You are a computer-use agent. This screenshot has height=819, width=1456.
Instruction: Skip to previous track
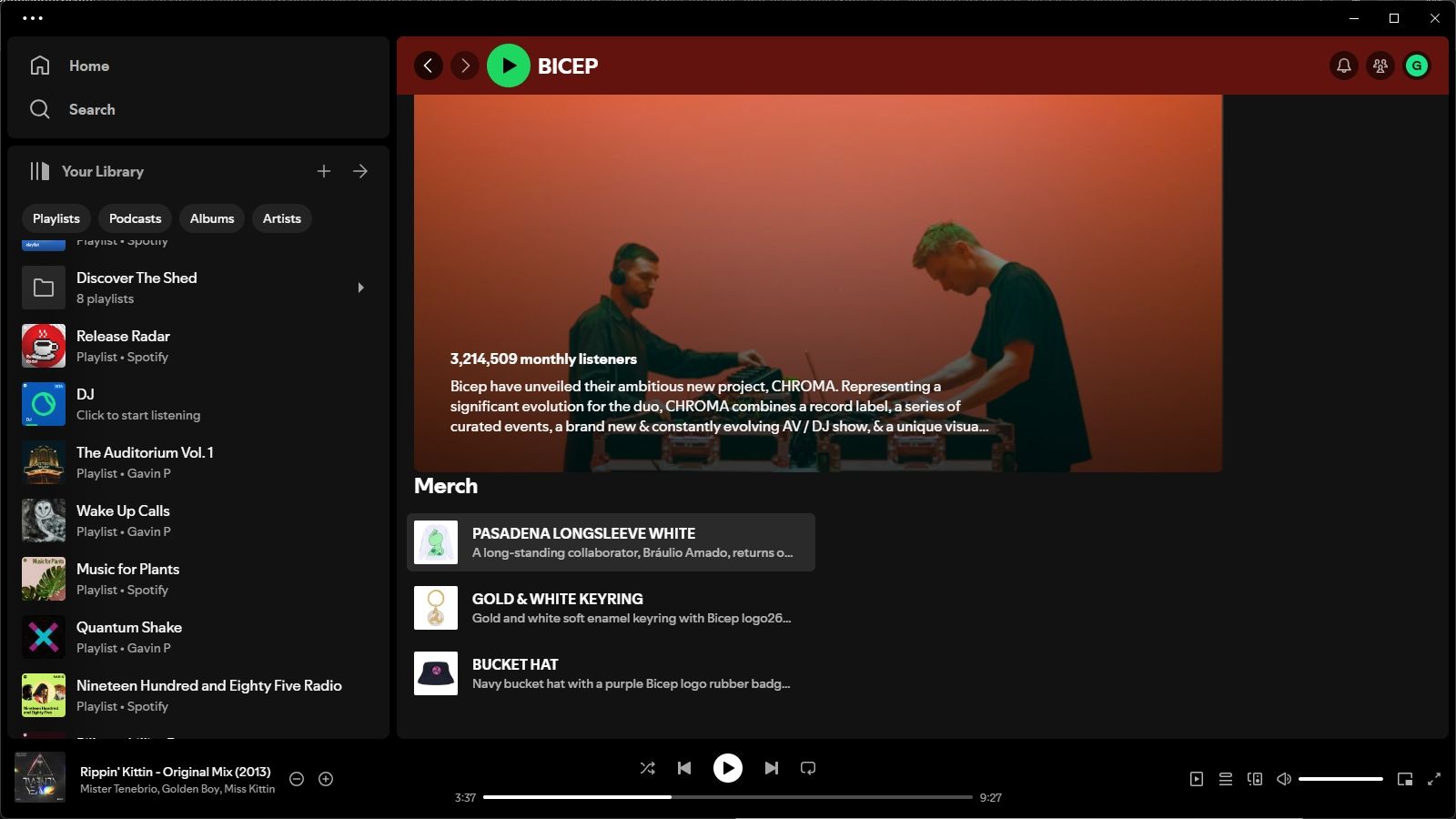pos(684,768)
